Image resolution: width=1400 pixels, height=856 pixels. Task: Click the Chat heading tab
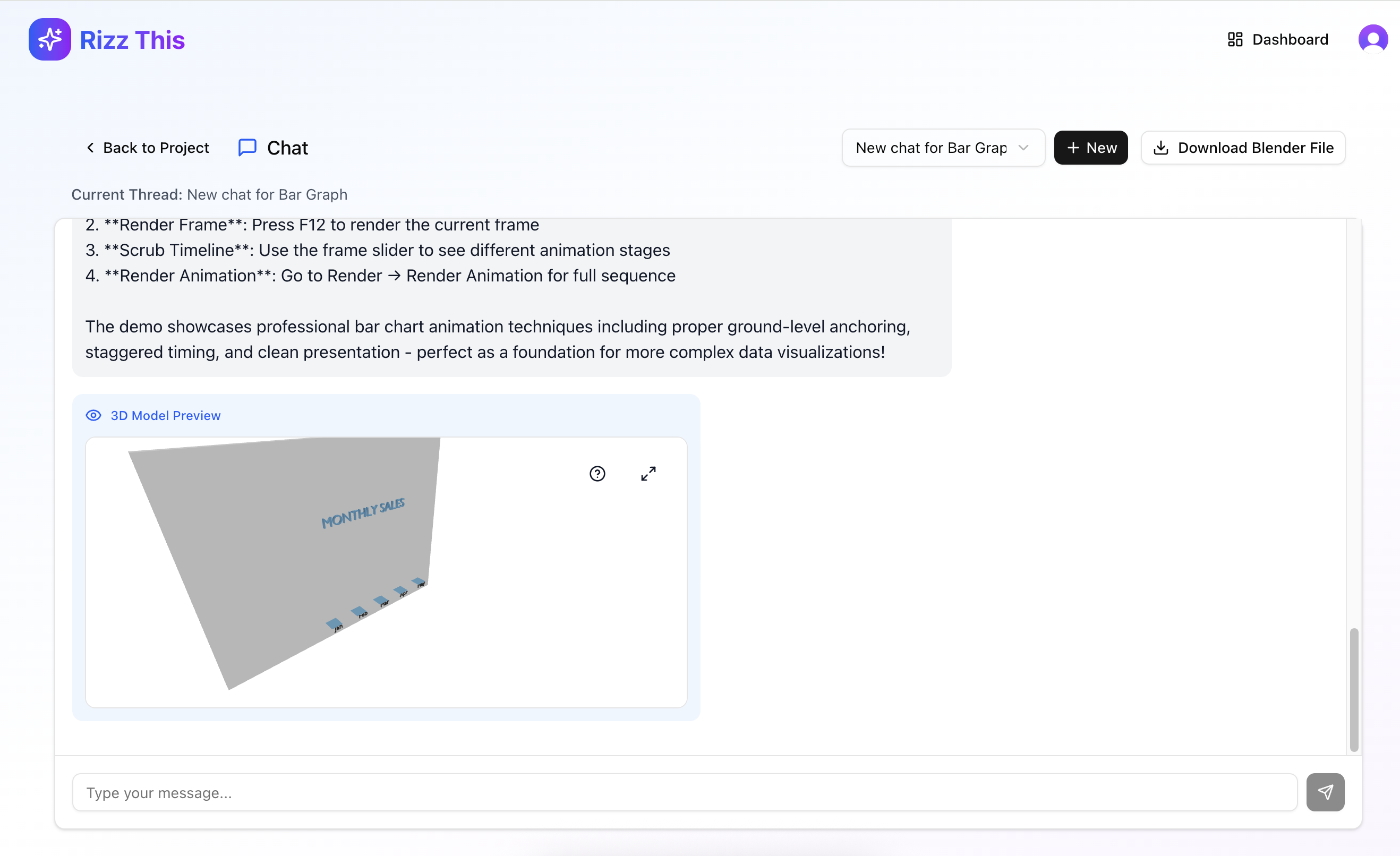pos(287,148)
